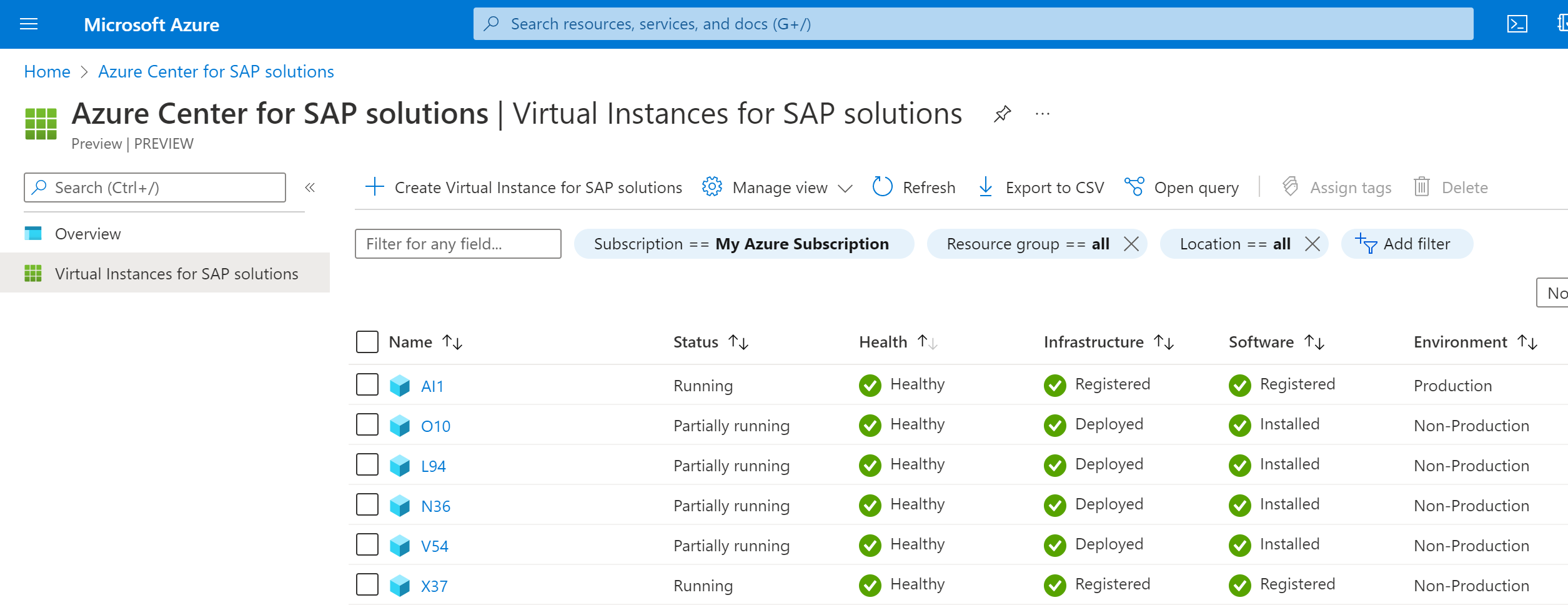Create Virtual Instance for SAP solutions
The height and width of the screenshot is (605, 1568).
[x=523, y=187]
